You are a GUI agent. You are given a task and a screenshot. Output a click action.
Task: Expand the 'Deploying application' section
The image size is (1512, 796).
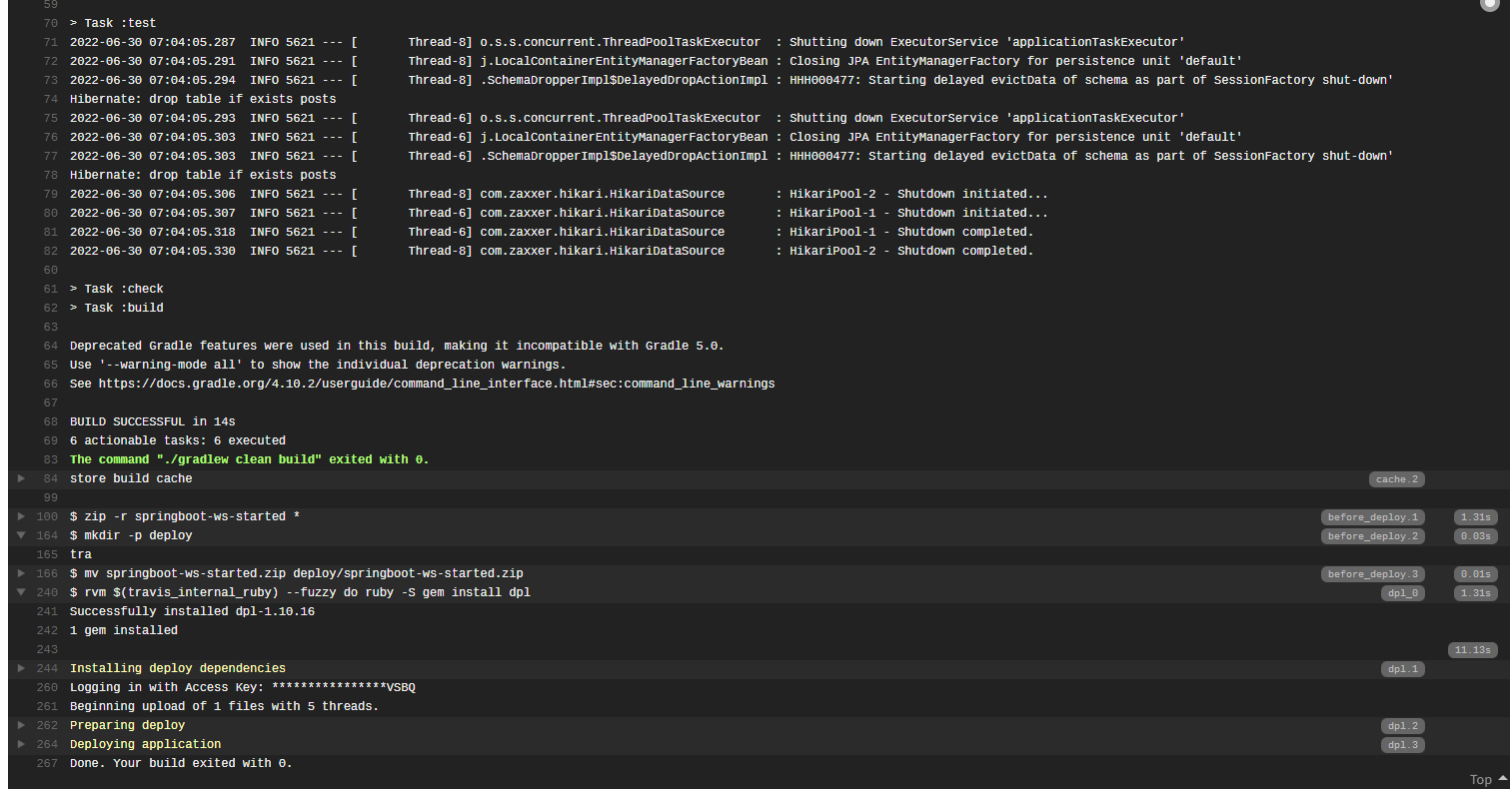[x=21, y=744]
